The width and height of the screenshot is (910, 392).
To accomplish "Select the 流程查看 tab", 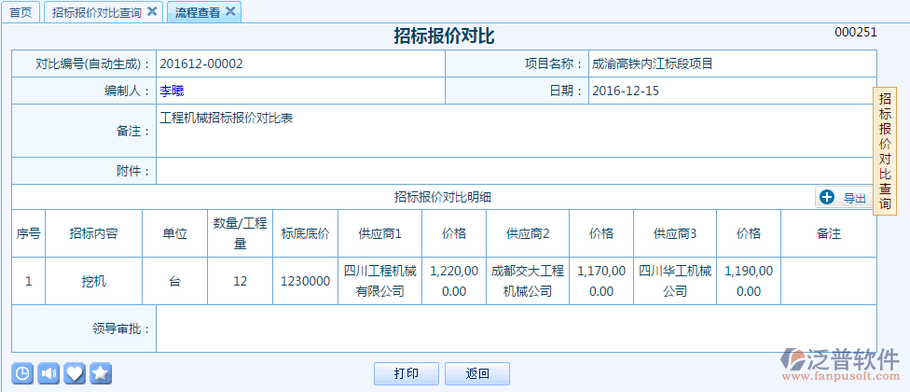I will pyautogui.click(x=197, y=13).
